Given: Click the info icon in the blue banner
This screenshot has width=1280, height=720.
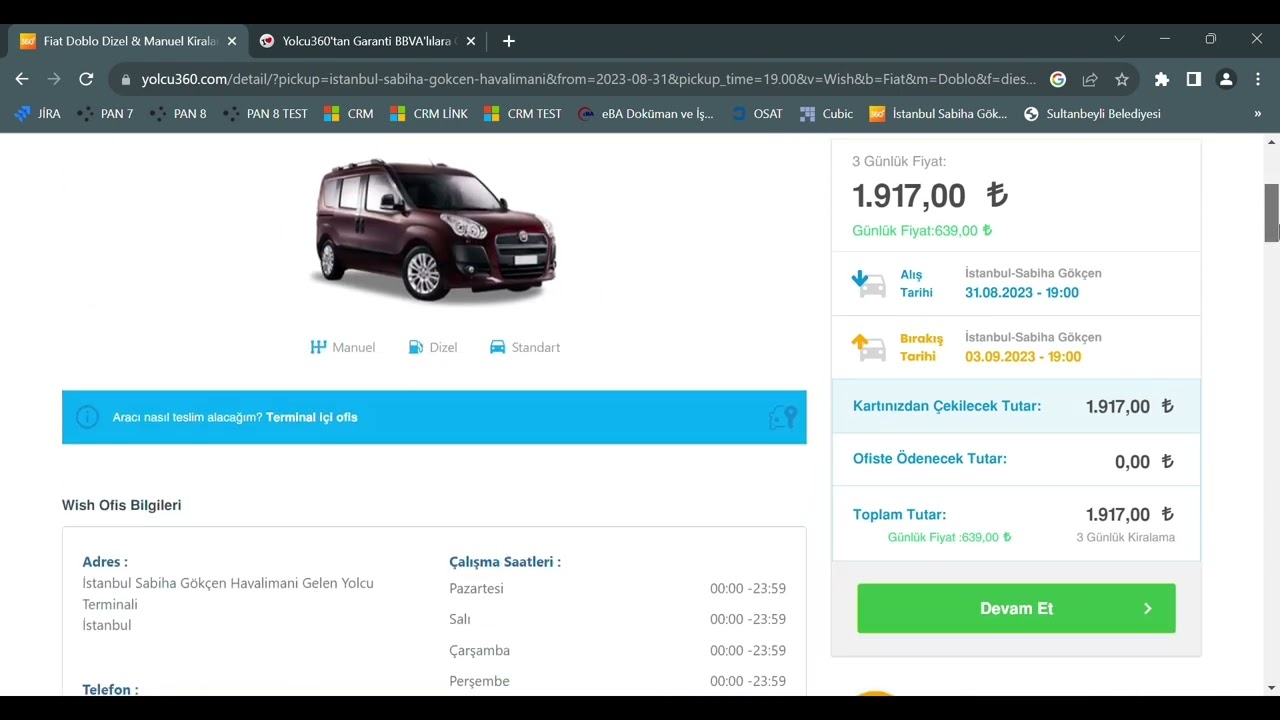Looking at the screenshot, I should pos(88,417).
